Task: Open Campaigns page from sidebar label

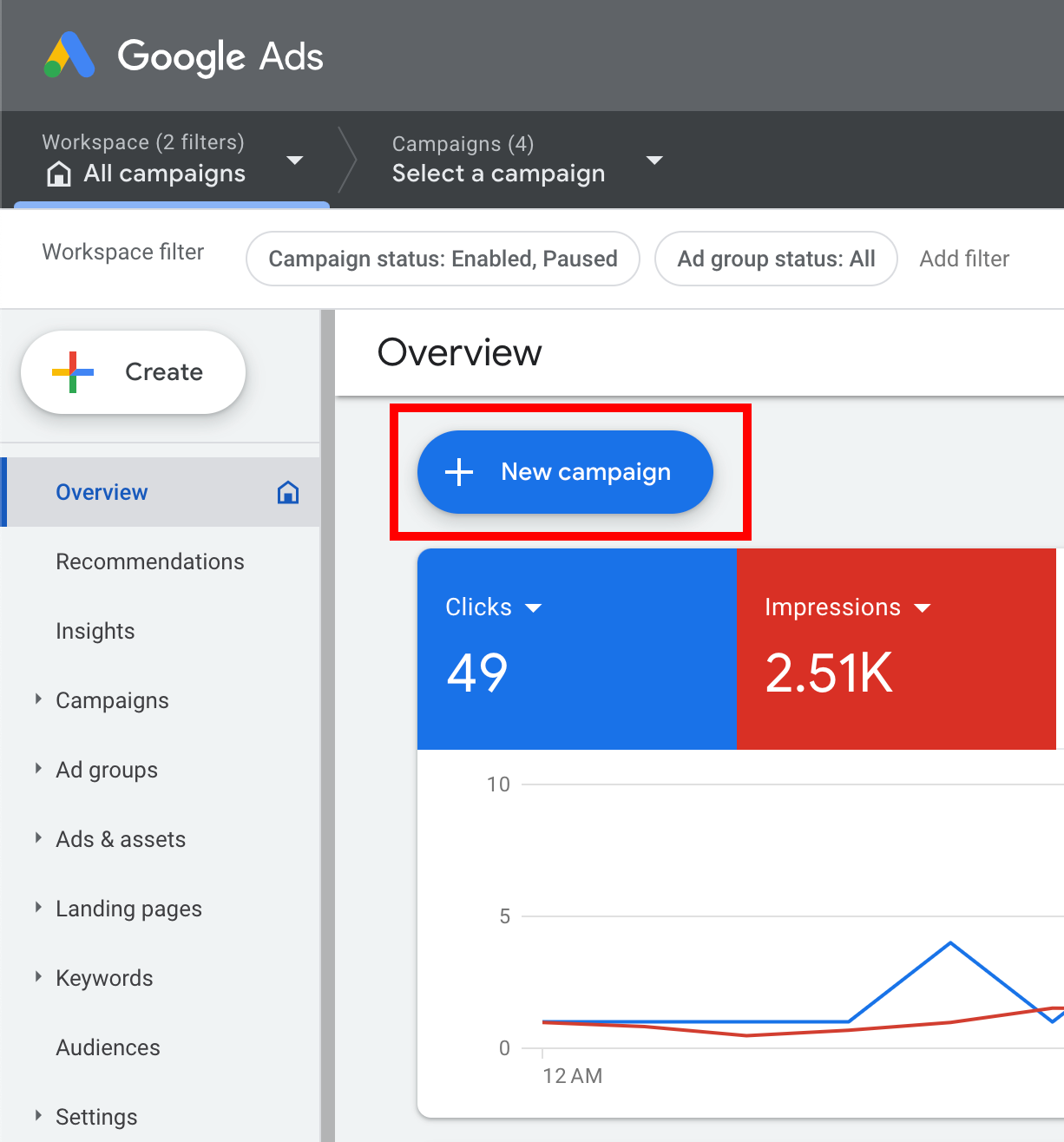Action: point(112,700)
